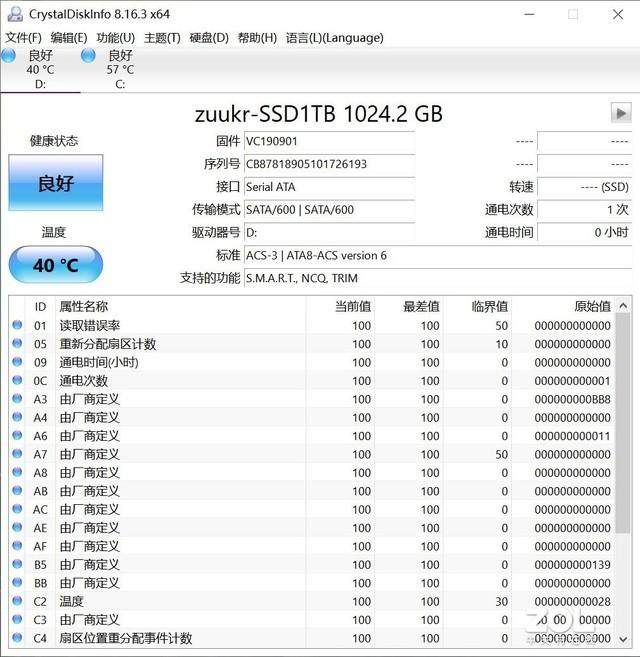Click the 良好 health status button
Viewport: 640px width, 657px height.
tap(56, 183)
